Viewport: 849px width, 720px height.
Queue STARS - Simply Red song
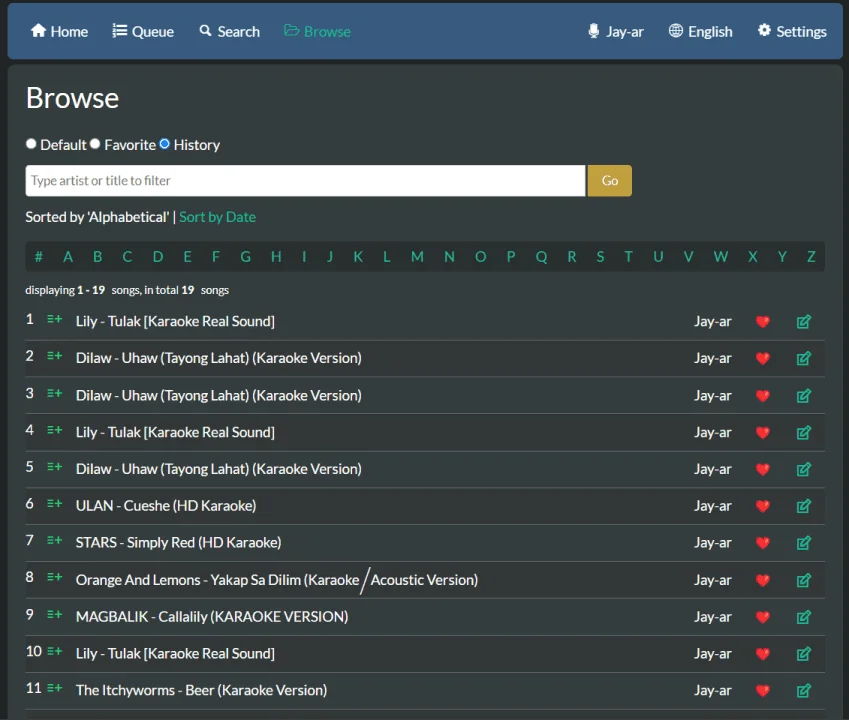coord(55,541)
